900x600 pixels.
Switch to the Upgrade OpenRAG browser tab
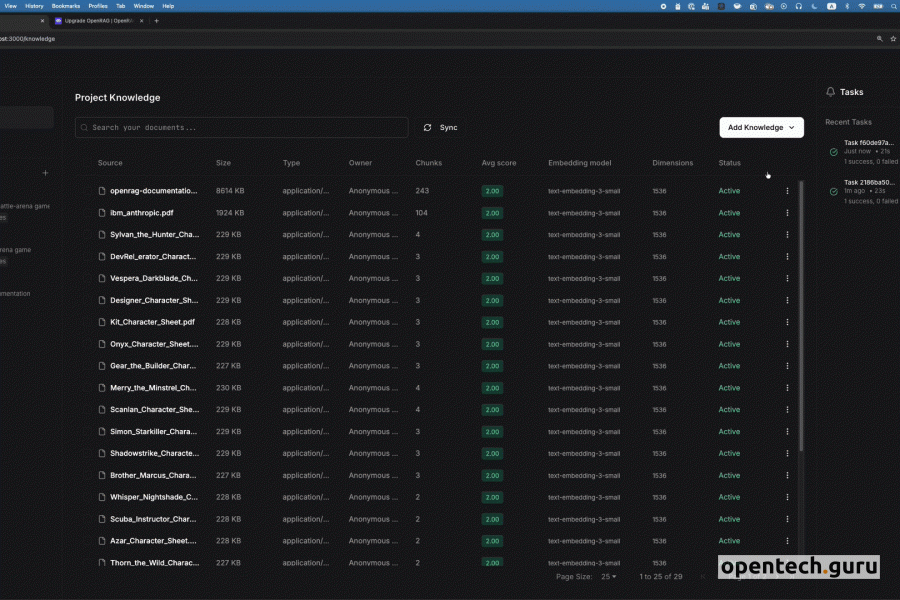pos(100,20)
